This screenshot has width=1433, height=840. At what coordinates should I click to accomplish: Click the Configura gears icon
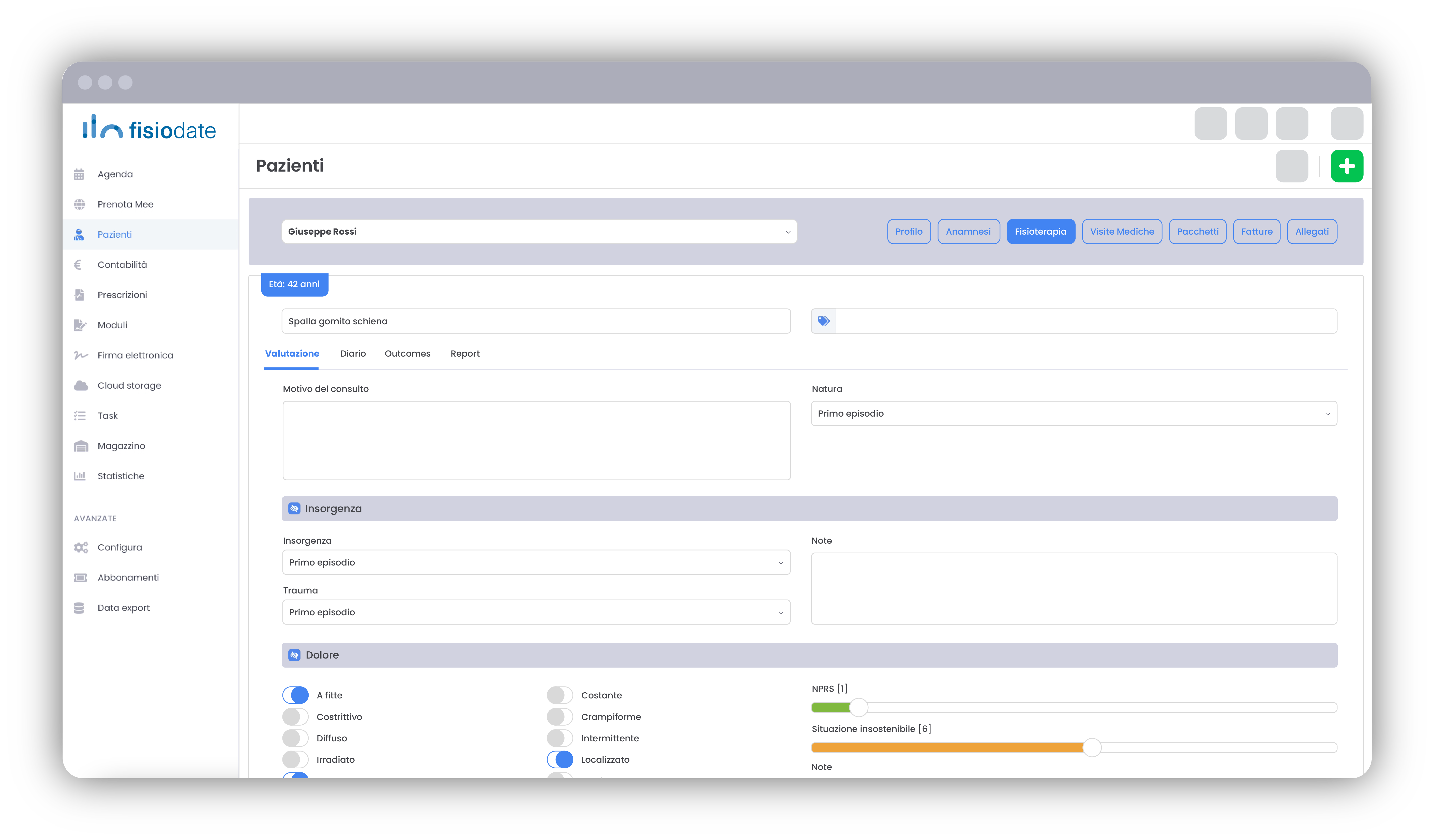[x=81, y=547]
